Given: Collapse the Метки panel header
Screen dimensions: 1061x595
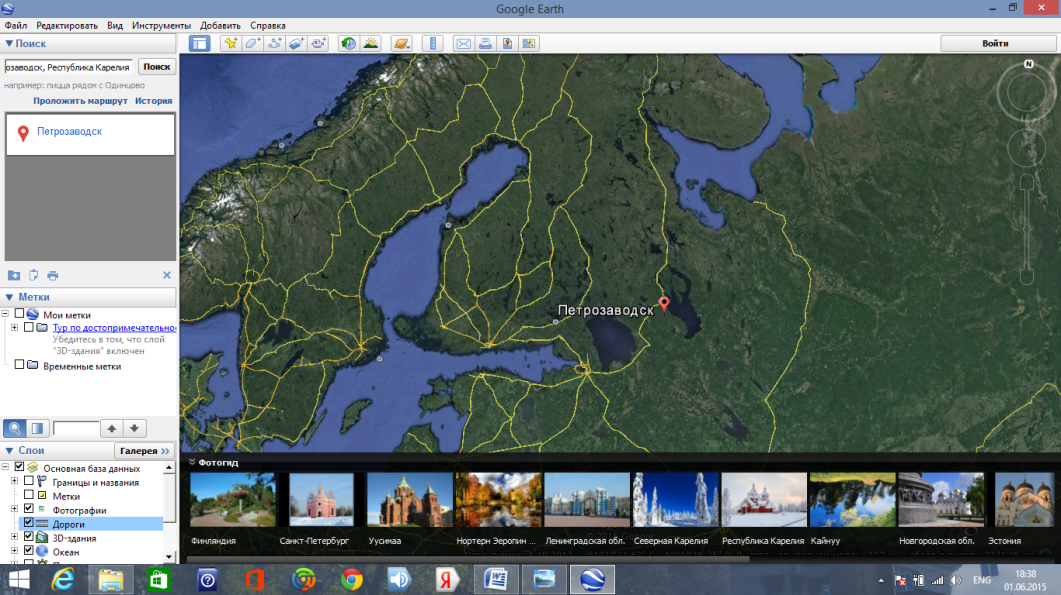Looking at the screenshot, I should 9,297.
